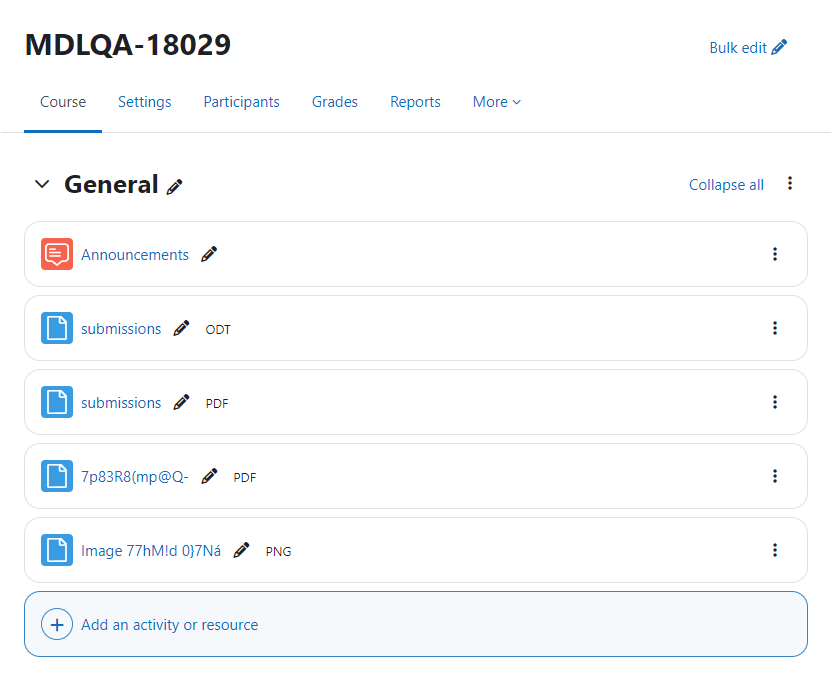Click the file icon for submissions PDF
The width and height of the screenshot is (840, 674).
tap(57, 402)
